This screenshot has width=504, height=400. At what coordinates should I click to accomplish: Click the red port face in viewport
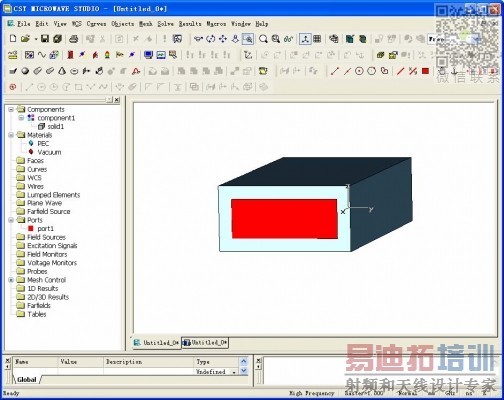click(x=284, y=219)
